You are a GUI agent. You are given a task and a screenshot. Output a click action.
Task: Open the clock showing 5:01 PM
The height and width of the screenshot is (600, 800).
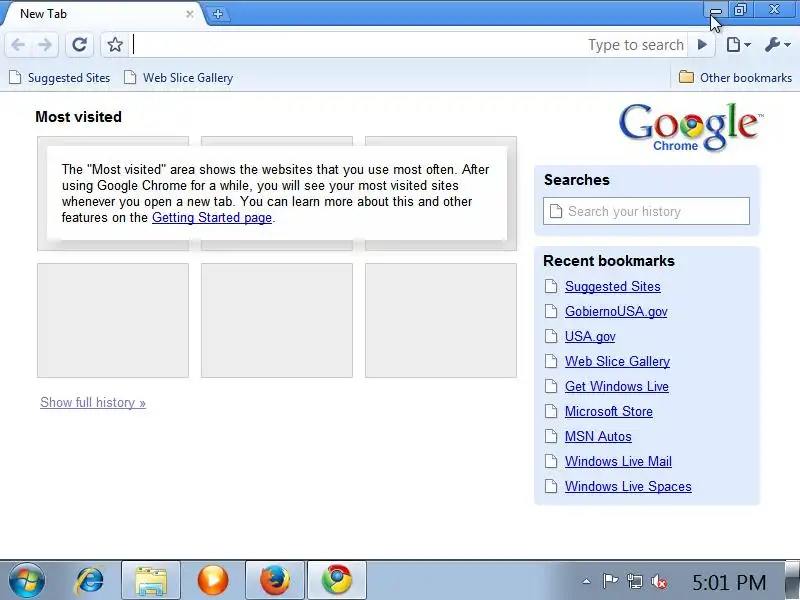click(x=729, y=582)
